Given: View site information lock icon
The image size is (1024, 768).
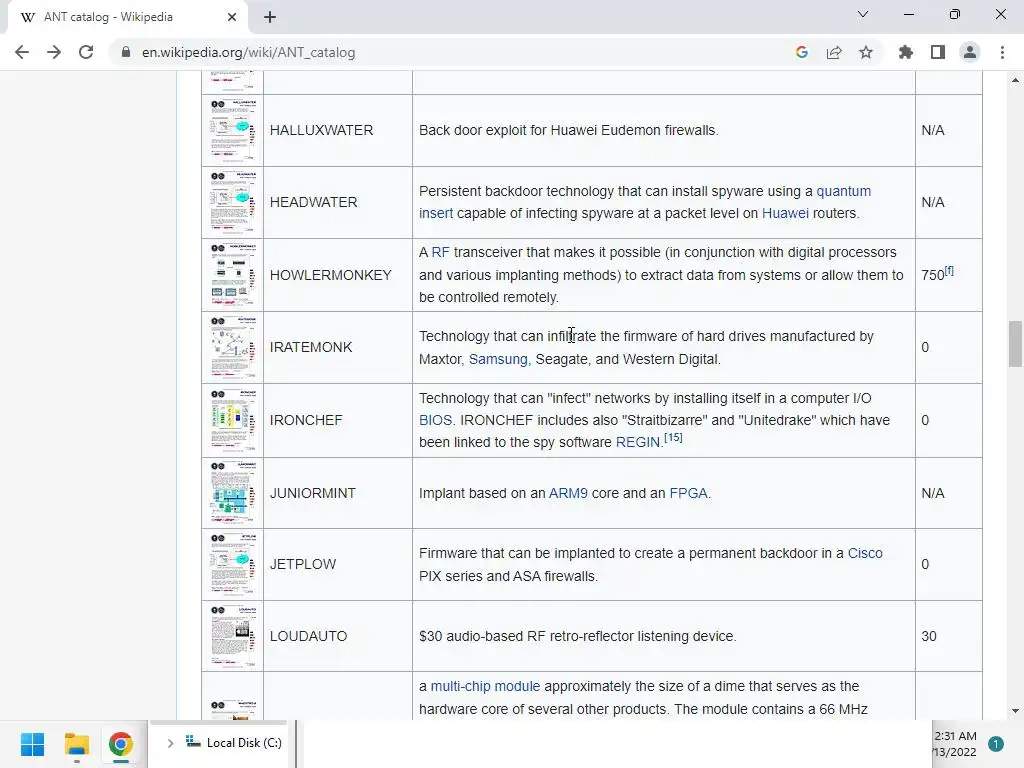Looking at the screenshot, I should point(126,52).
